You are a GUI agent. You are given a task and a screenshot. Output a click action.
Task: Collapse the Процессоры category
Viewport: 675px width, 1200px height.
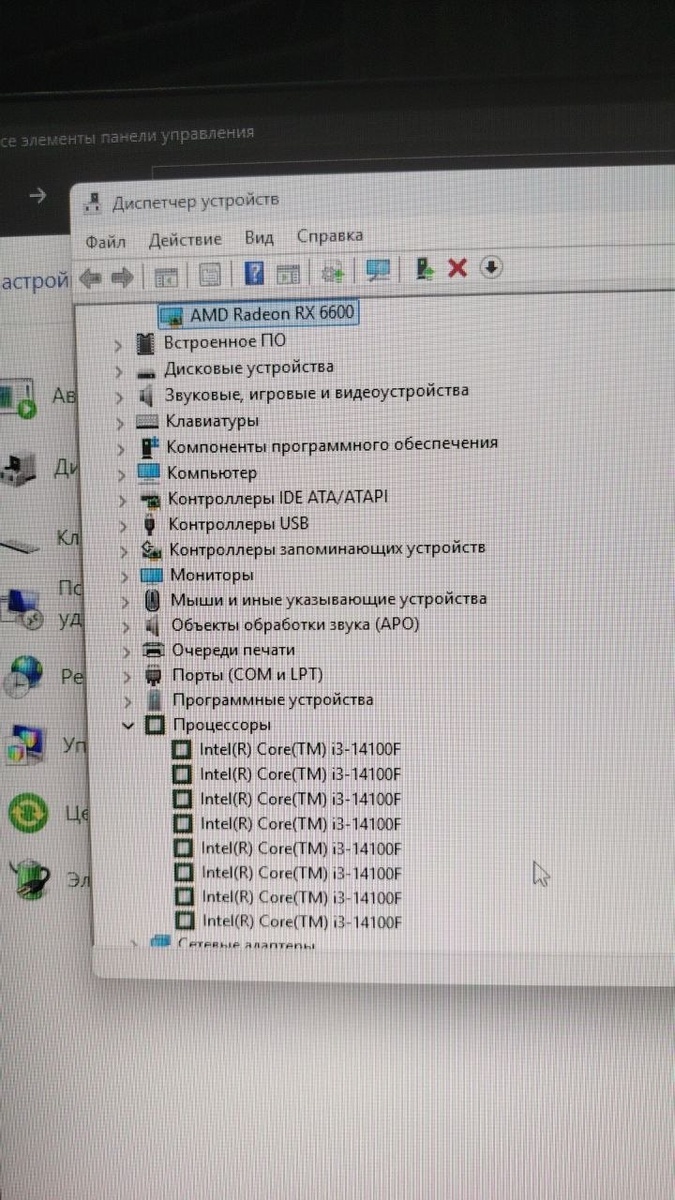127,725
